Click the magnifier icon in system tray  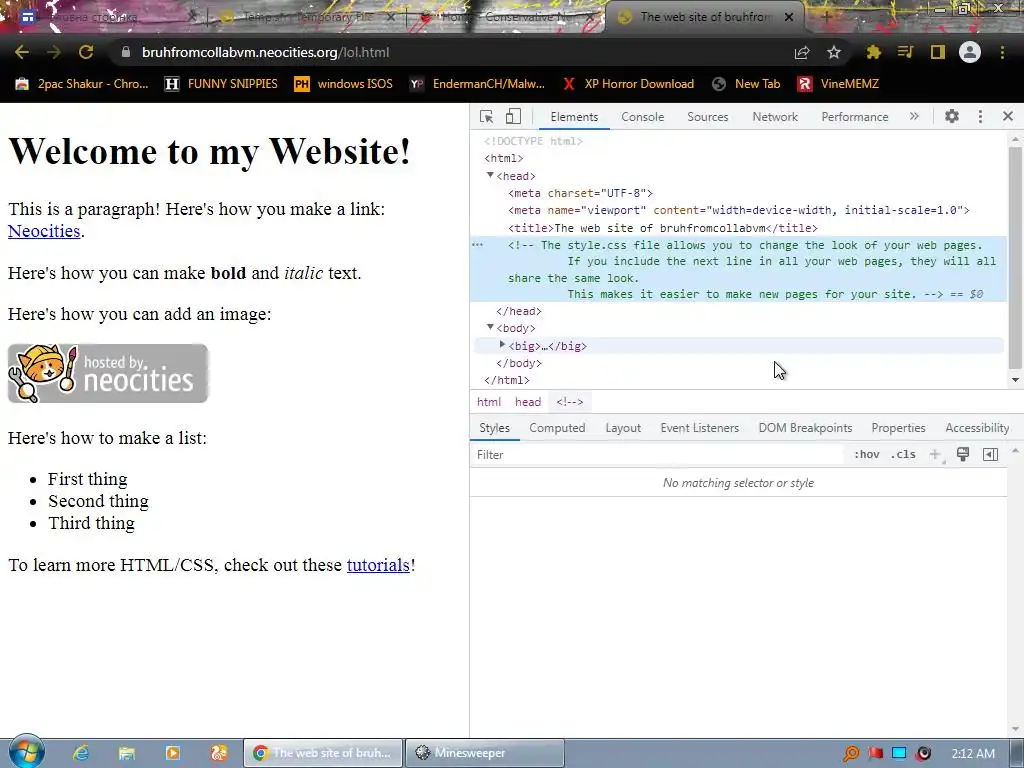(850, 754)
